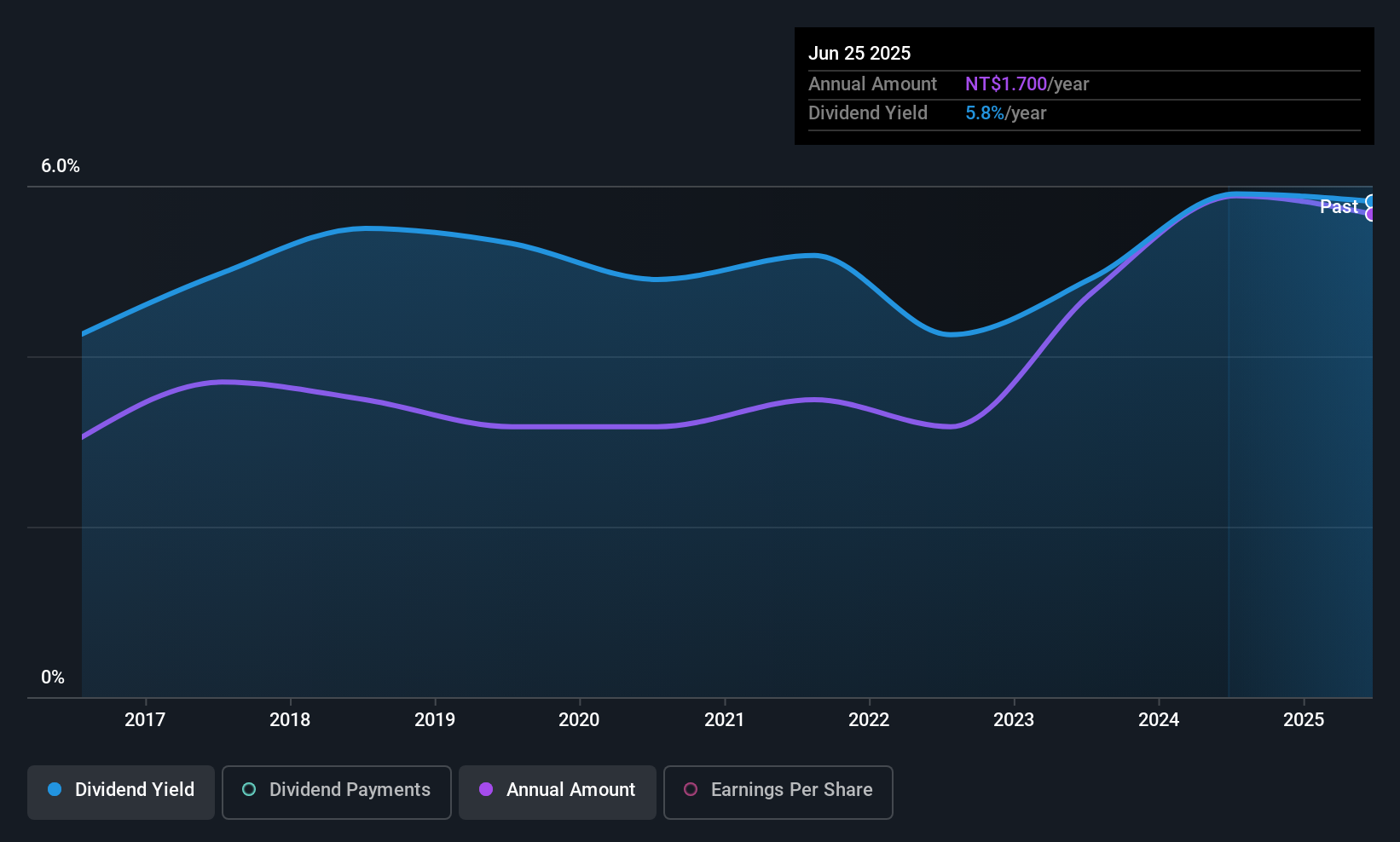
Task: Enable the Dividend Payments series
Action: (x=336, y=791)
